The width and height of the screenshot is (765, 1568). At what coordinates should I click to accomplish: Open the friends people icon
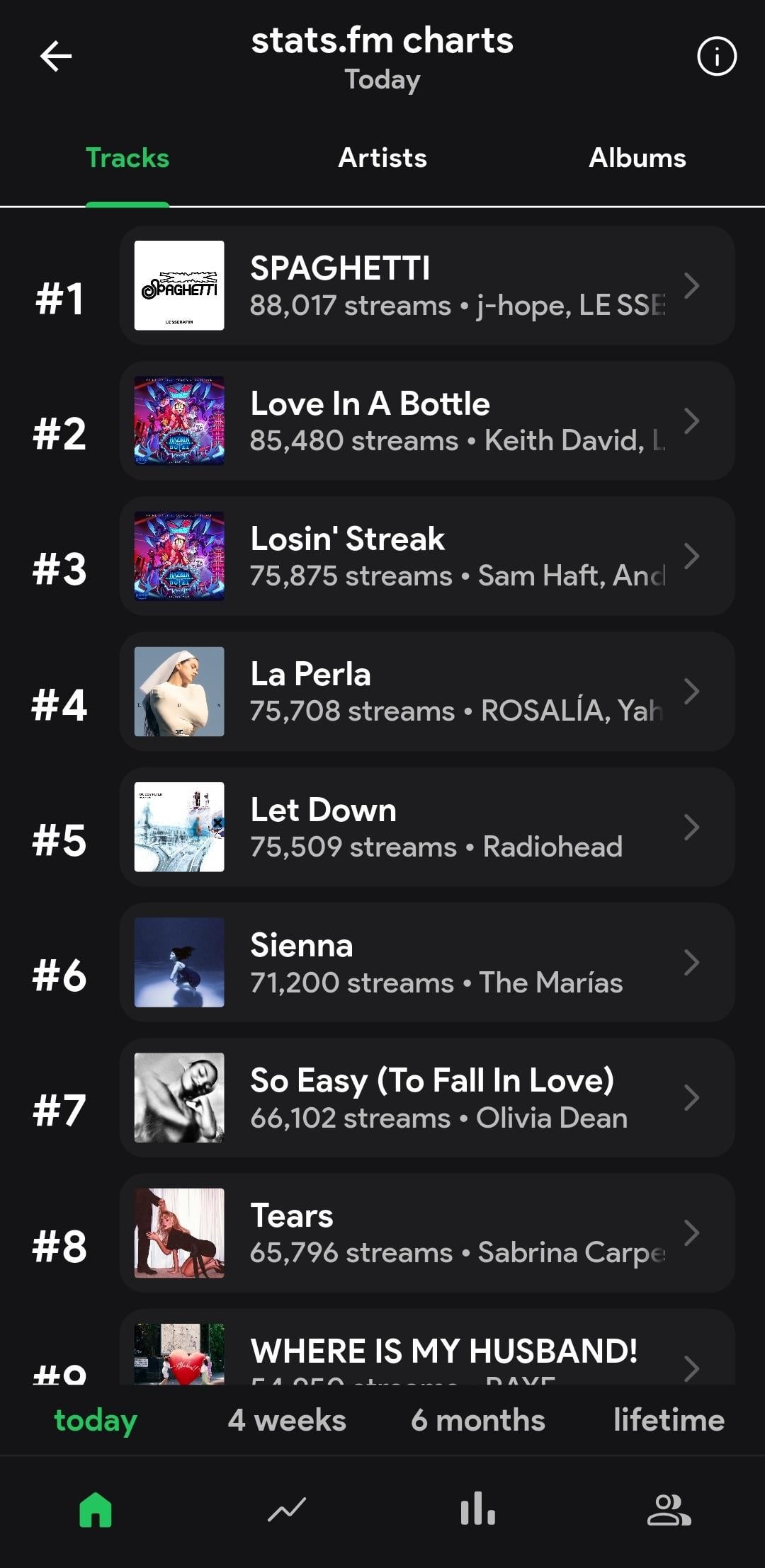[669, 1510]
